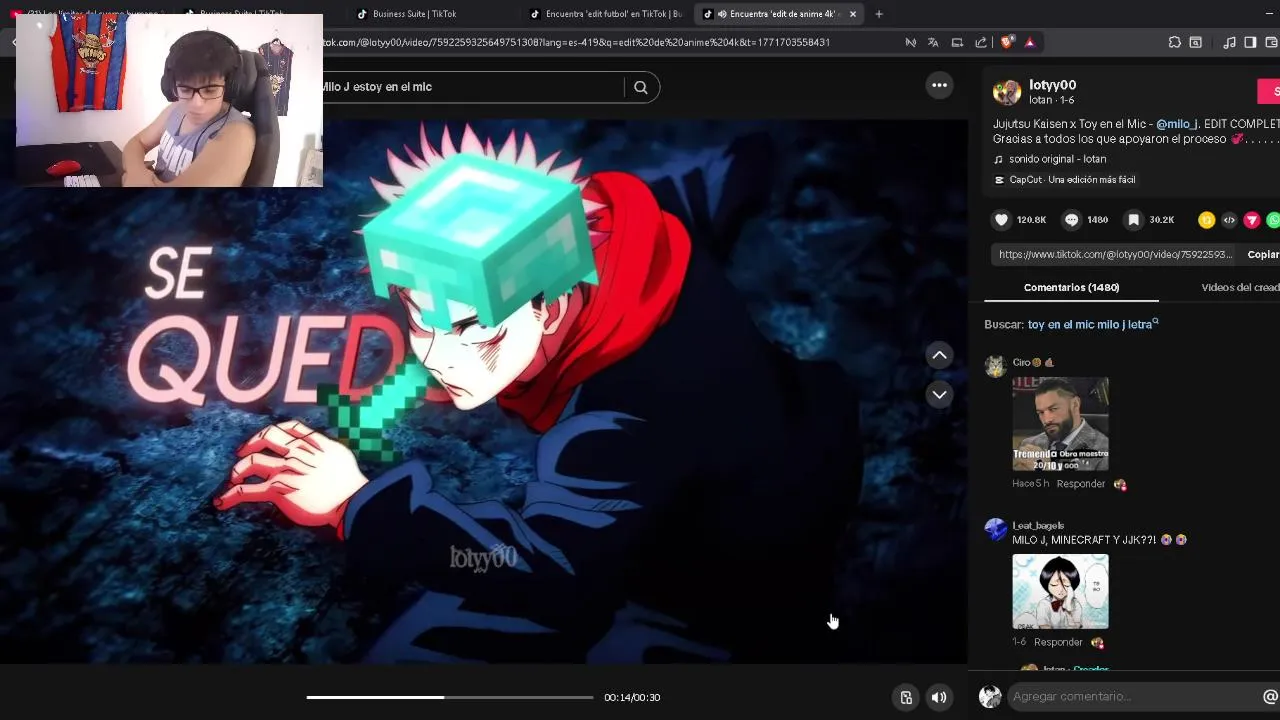The image size is (1280, 720).
Task: Close the 'Encuentra edit de anime 4k' tab
Action: (853, 14)
